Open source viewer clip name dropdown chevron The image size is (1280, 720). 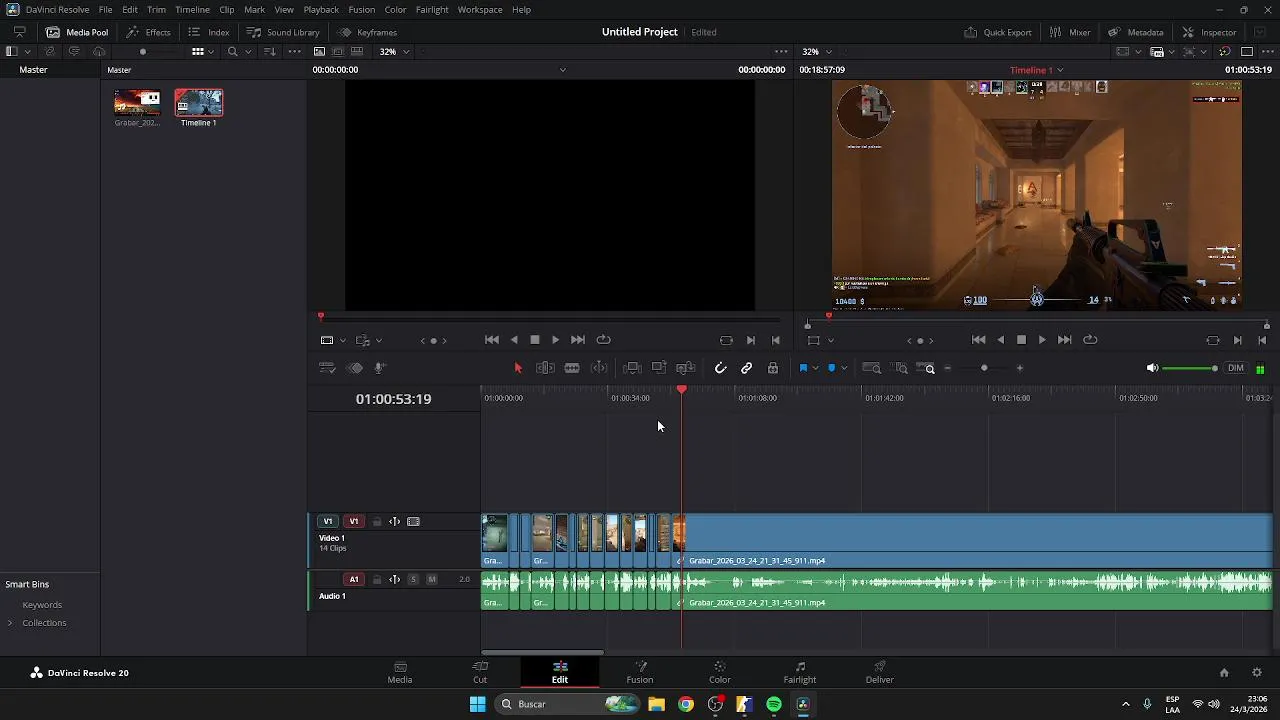click(x=562, y=70)
